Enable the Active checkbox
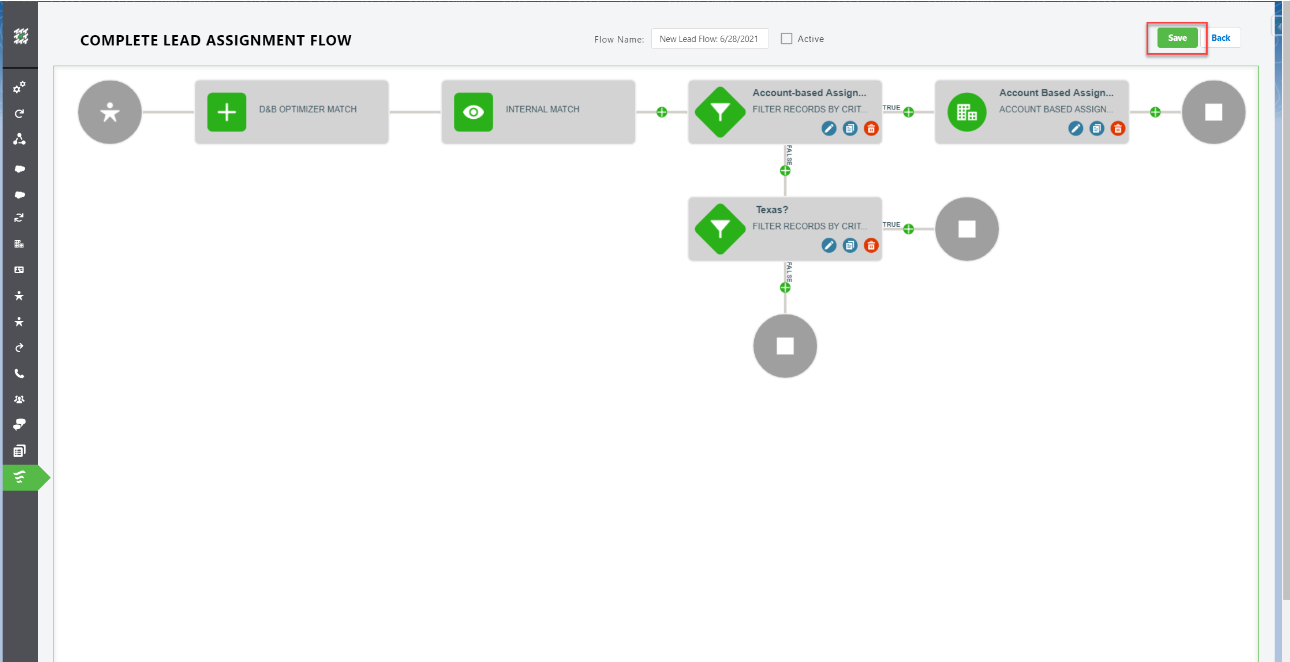 pos(786,38)
